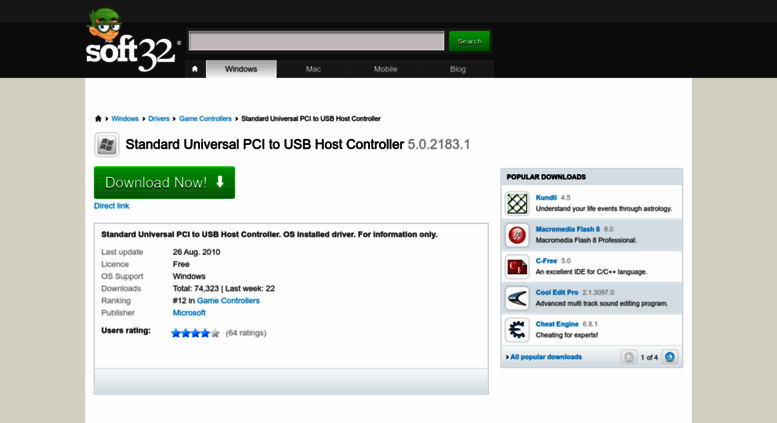
Task: Click the user rating stars
Action: point(195,333)
